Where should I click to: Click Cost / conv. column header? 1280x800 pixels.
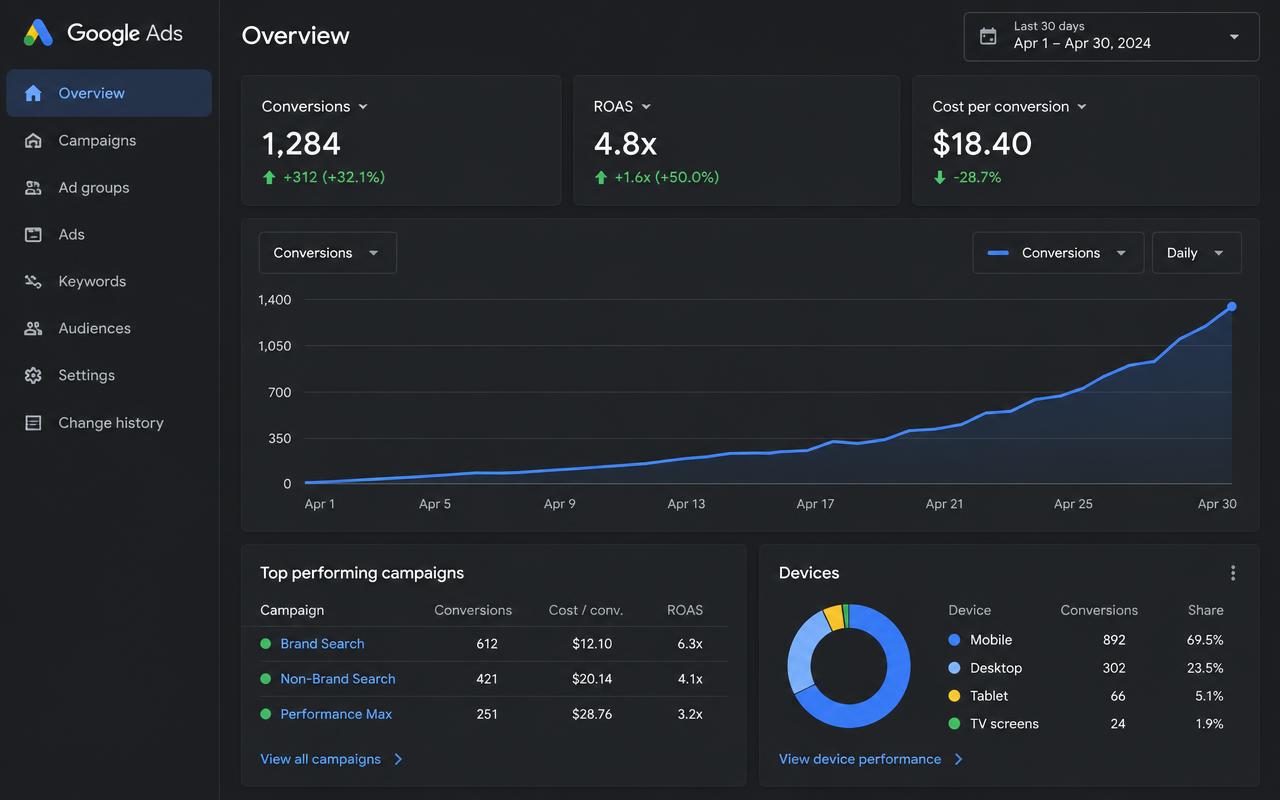coord(586,610)
